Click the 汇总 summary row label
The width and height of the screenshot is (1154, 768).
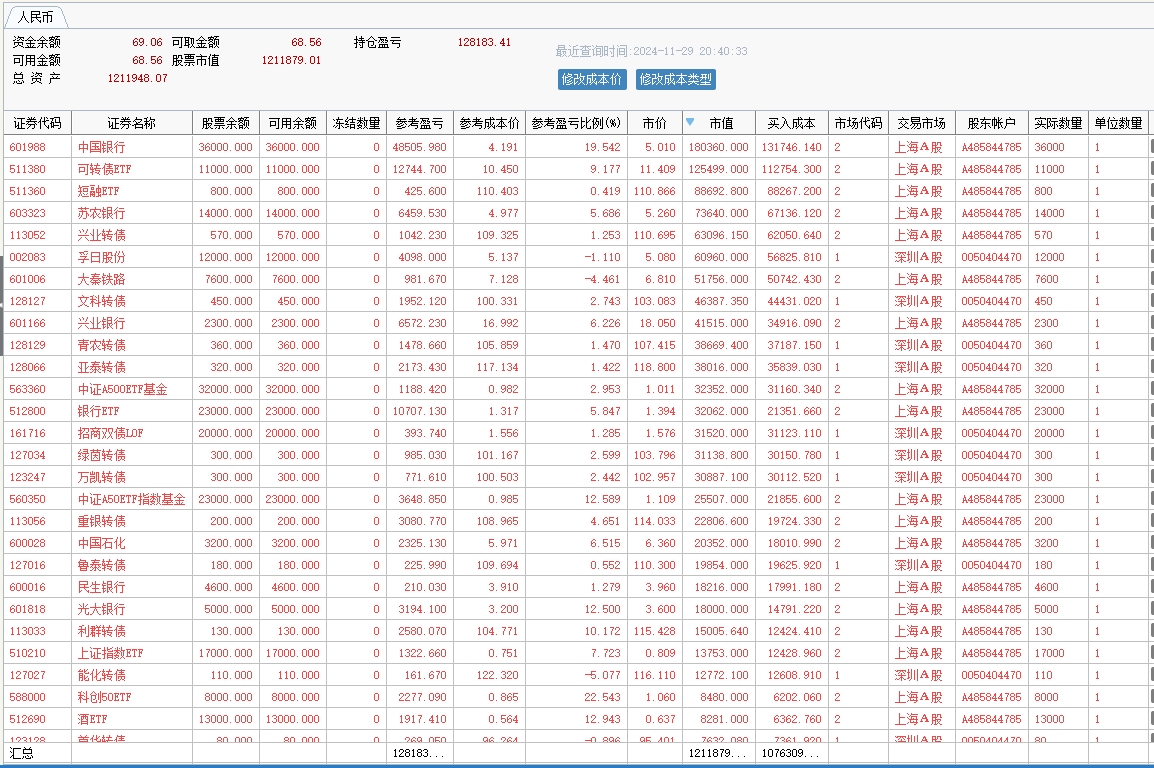point(22,752)
